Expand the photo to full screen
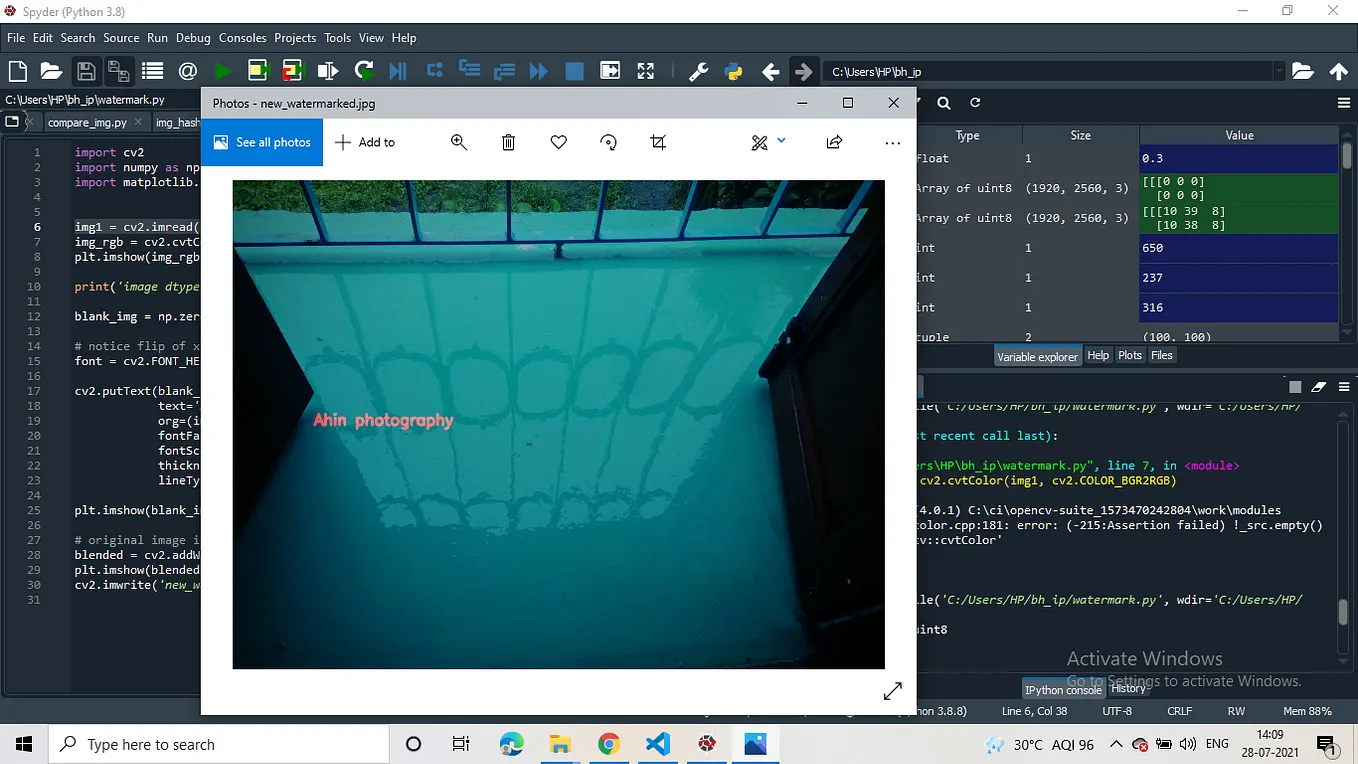The height and width of the screenshot is (764, 1358). [x=892, y=690]
